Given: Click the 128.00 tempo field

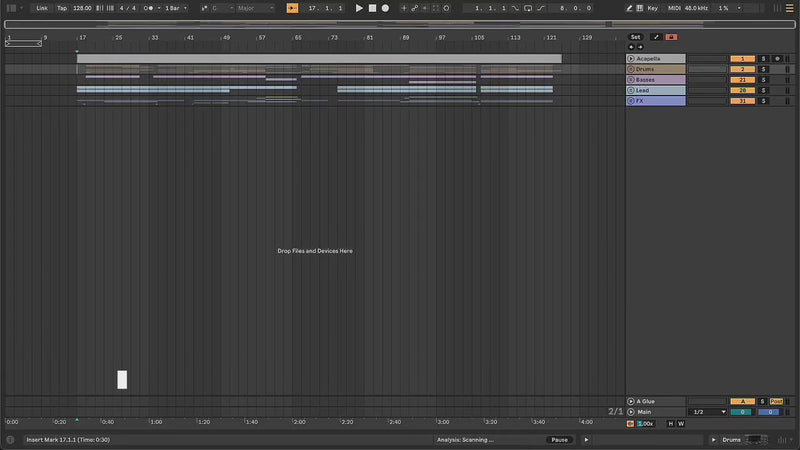Looking at the screenshot, I should (82, 8).
